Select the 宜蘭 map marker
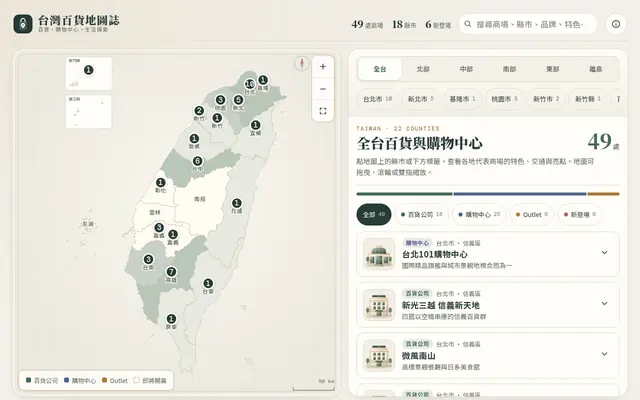Image resolution: width=640 pixels, height=400 pixels. click(x=256, y=125)
